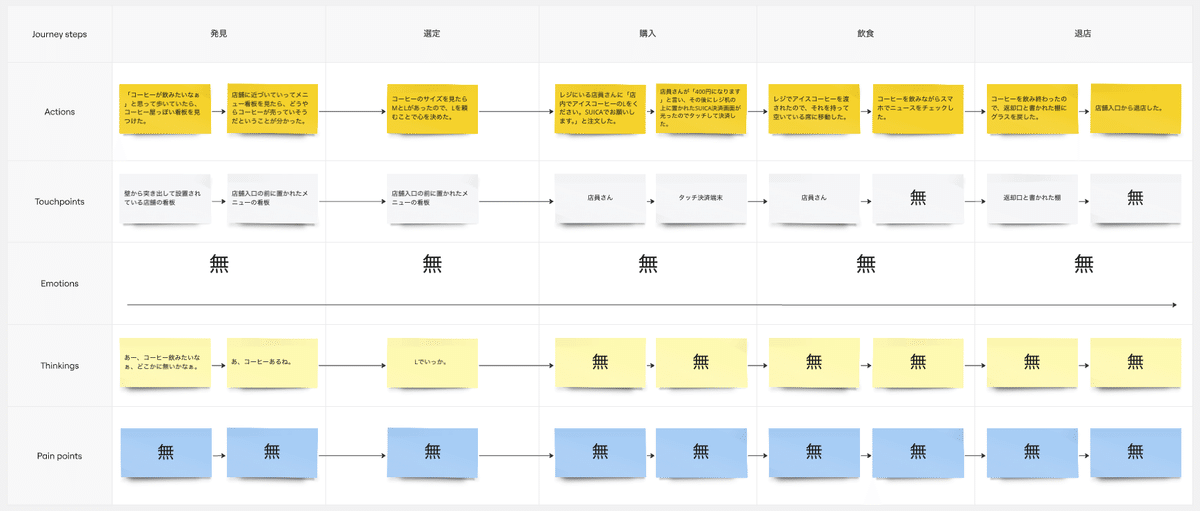1200x511 pixels.
Task: Select thinking note あ、コーヒーあるね。
Action: pyautogui.click(x=272, y=362)
